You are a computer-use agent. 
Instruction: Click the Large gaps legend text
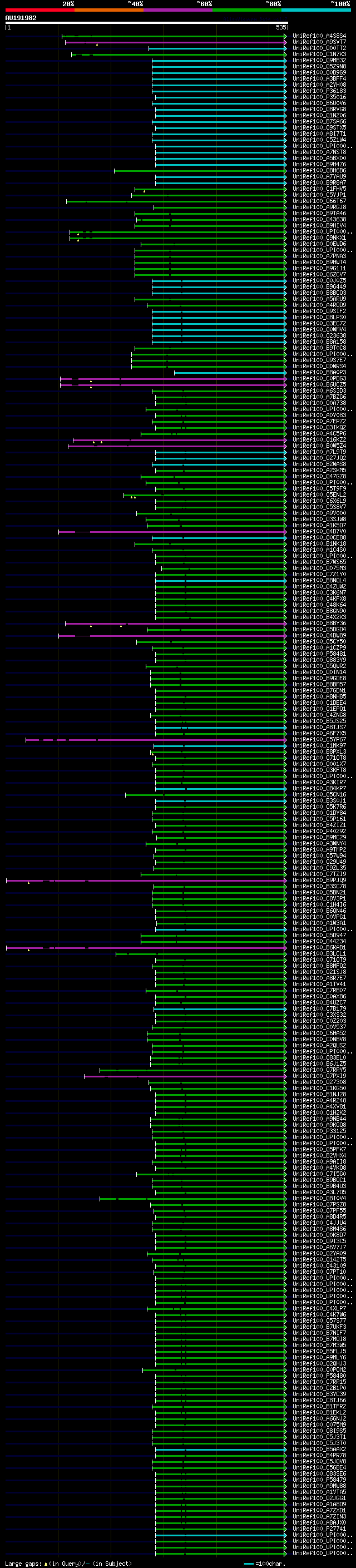click(68, 1564)
